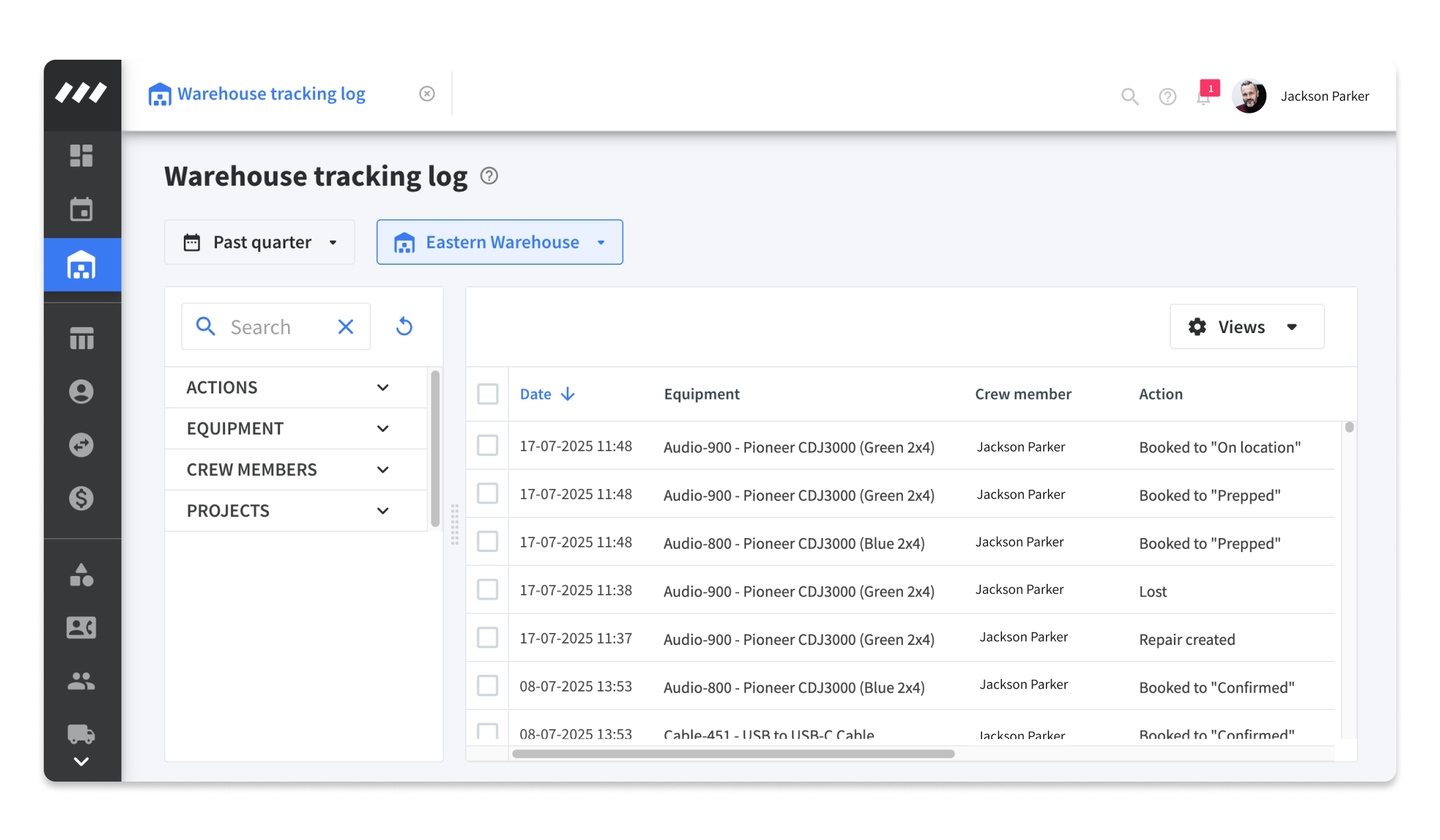Check the Repair created row checkbox

point(488,638)
